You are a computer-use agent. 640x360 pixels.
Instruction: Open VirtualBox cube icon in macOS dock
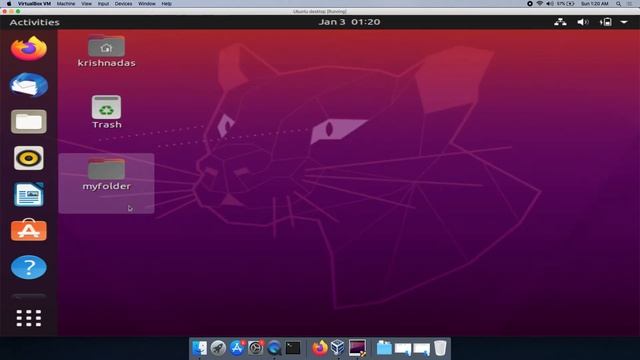[338, 348]
